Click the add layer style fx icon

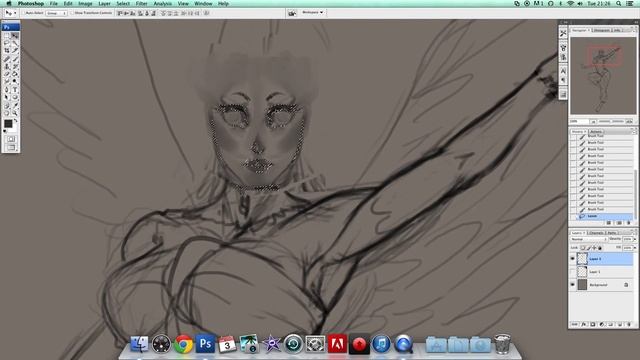(584, 324)
